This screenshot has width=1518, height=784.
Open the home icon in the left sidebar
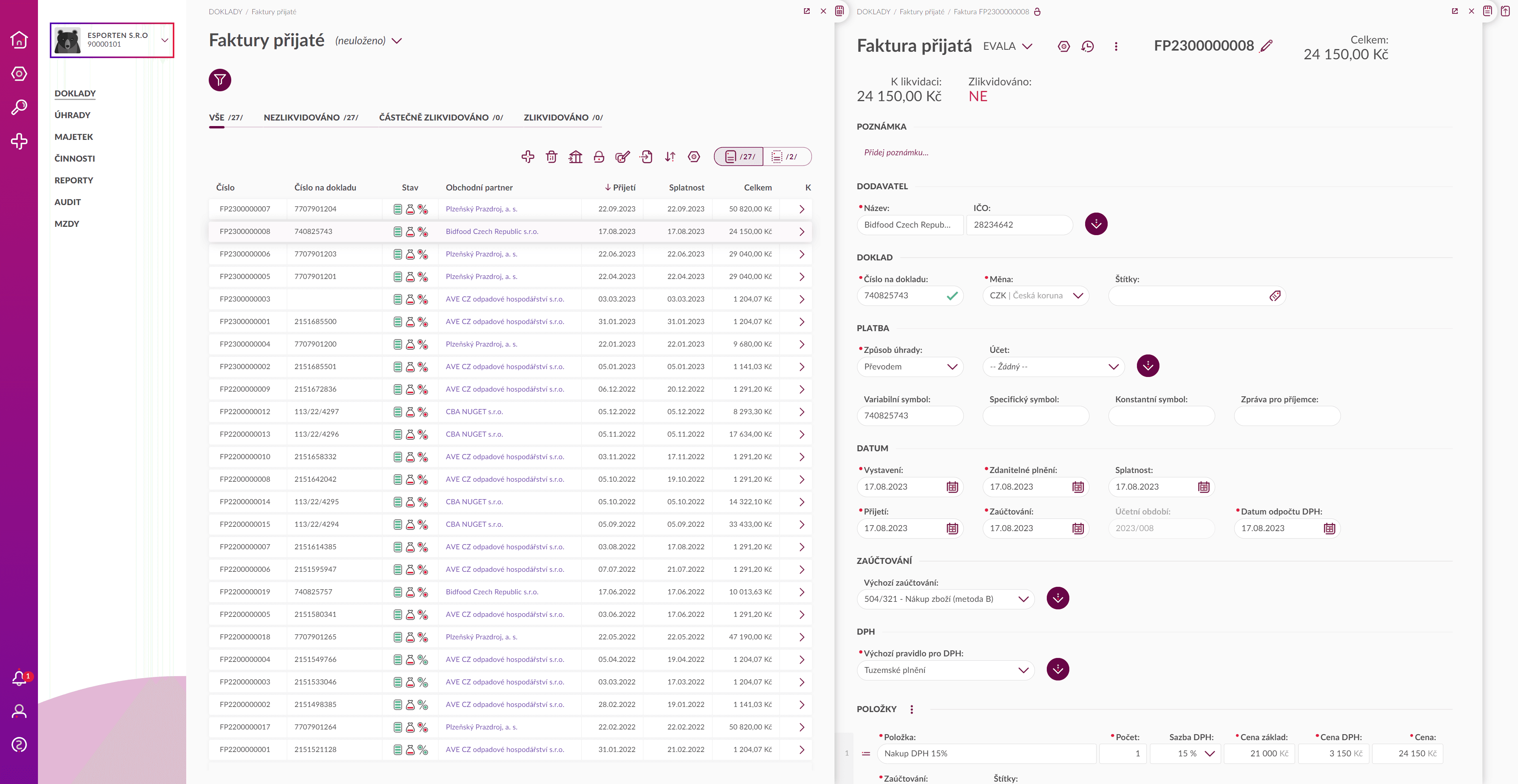click(x=19, y=40)
